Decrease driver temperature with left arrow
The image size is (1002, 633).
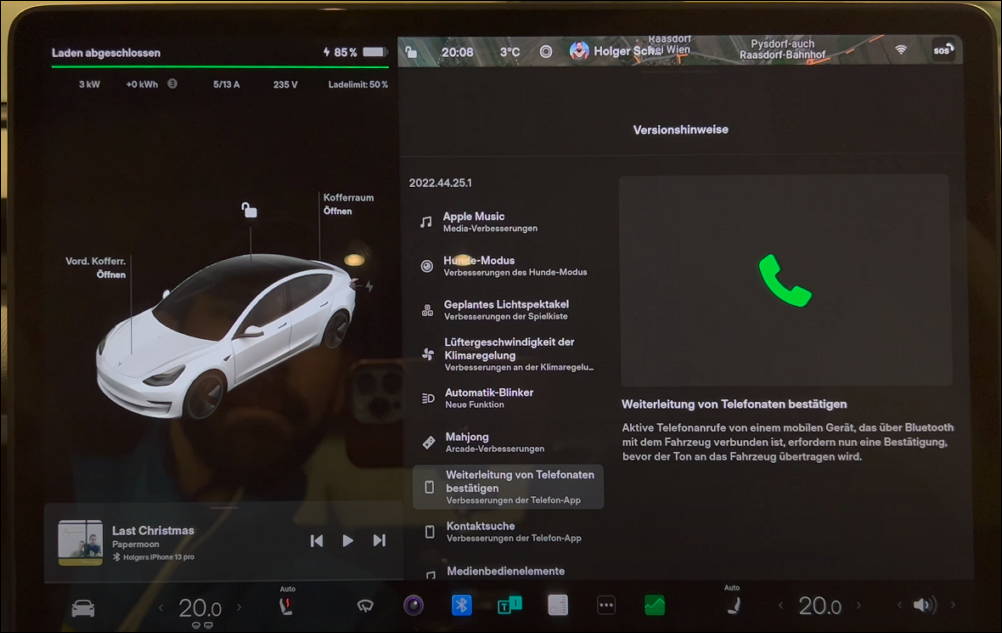161,607
